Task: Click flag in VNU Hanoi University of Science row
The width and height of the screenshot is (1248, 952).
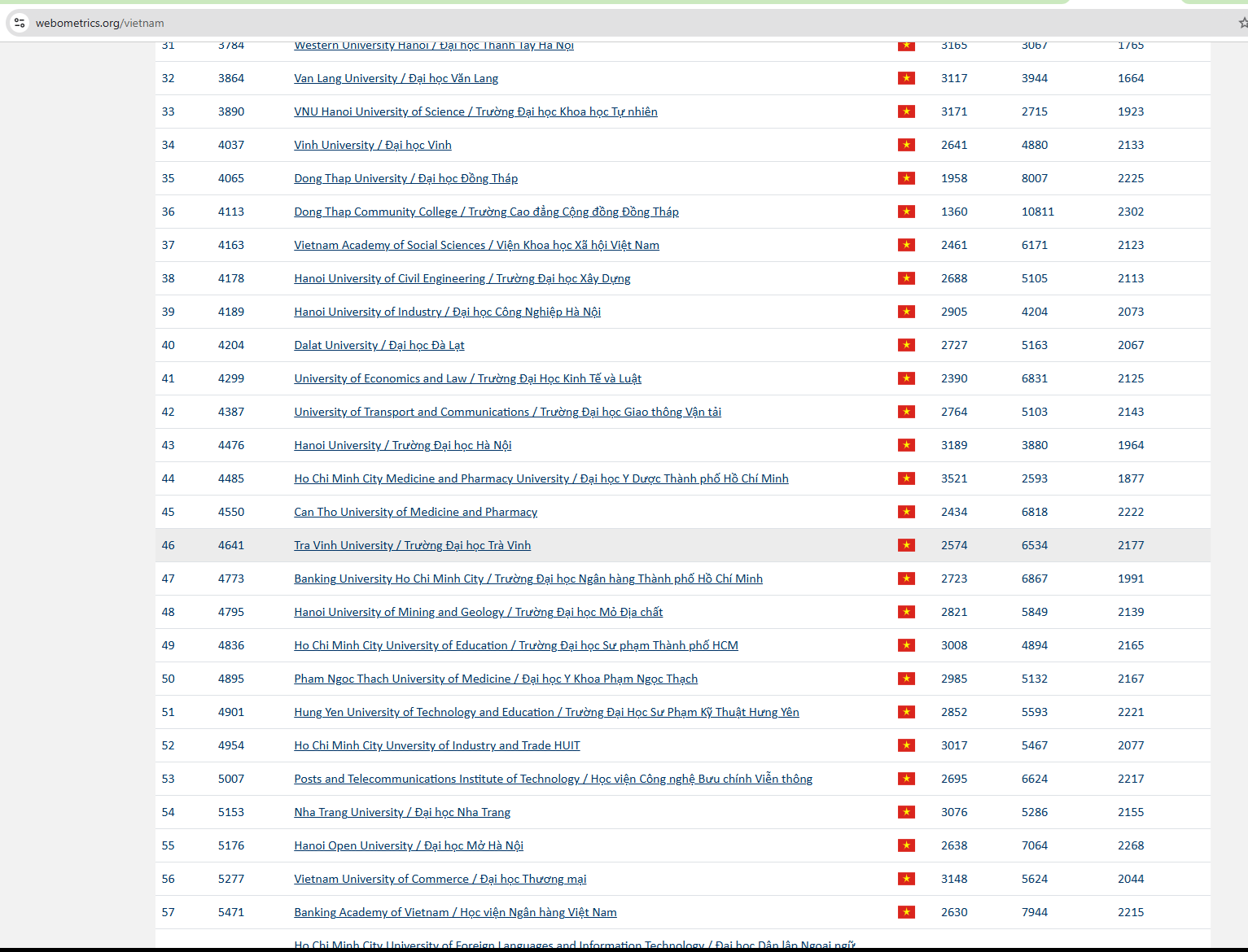Action: [x=906, y=111]
